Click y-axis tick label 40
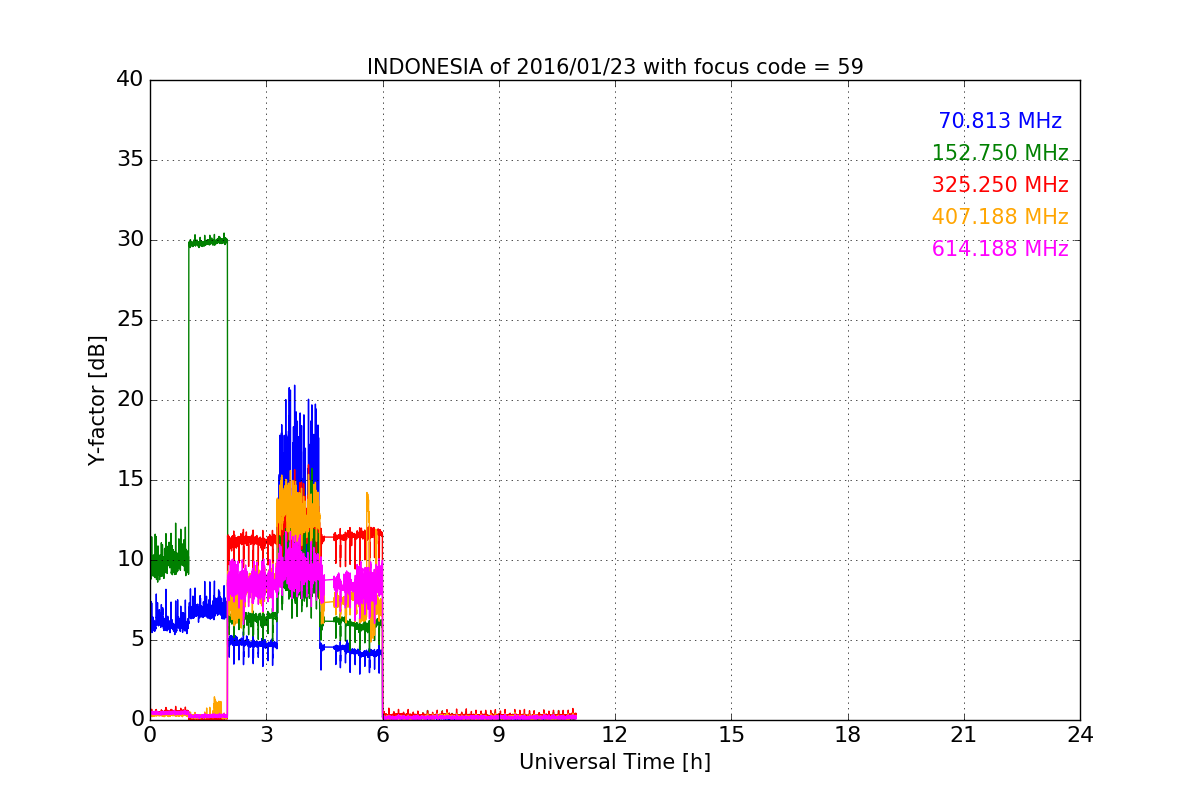 click(130, 79)
